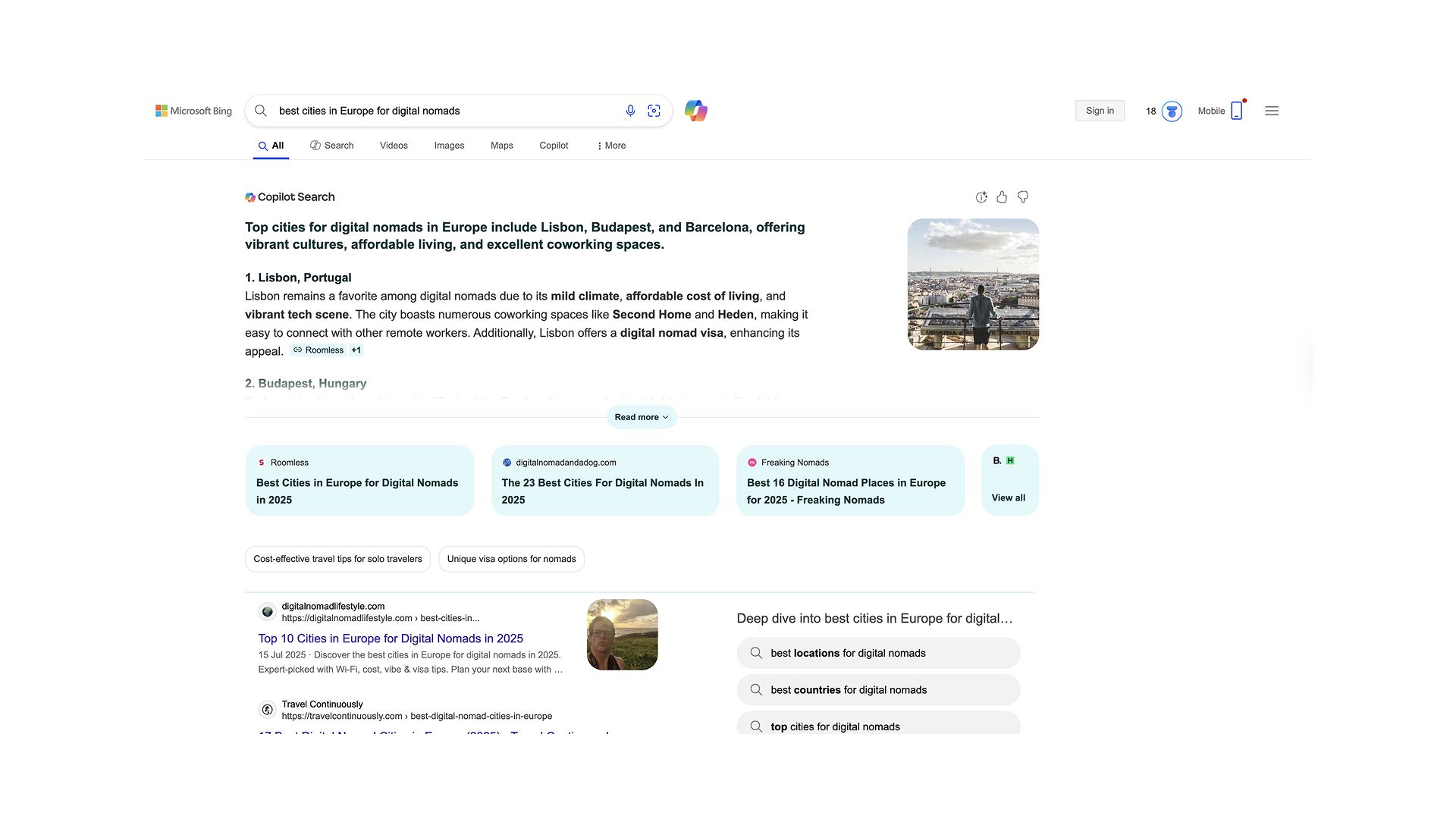Open the Copilot chat icon beside search bar

click(696, 111)
